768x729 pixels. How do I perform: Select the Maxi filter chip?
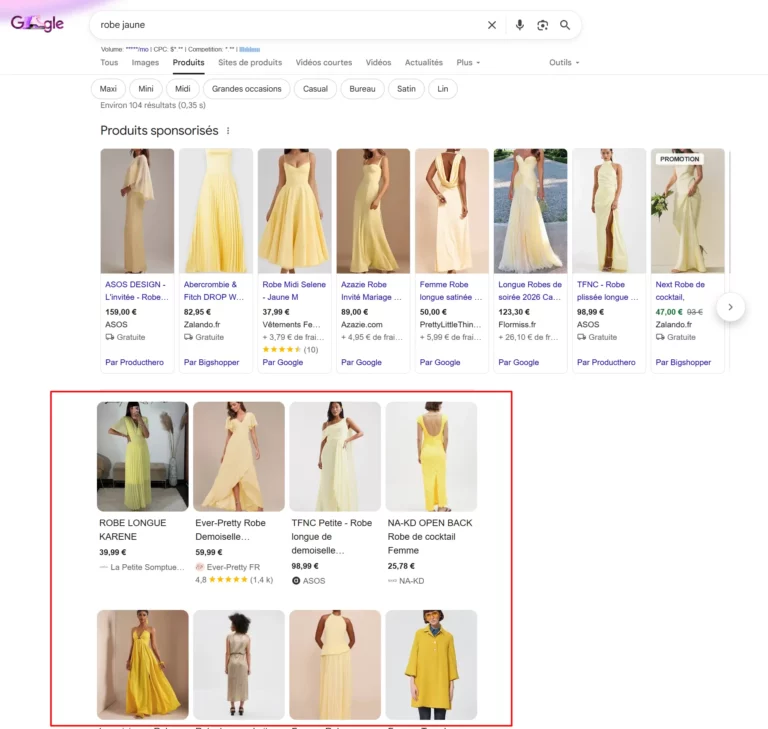(108, 89)
